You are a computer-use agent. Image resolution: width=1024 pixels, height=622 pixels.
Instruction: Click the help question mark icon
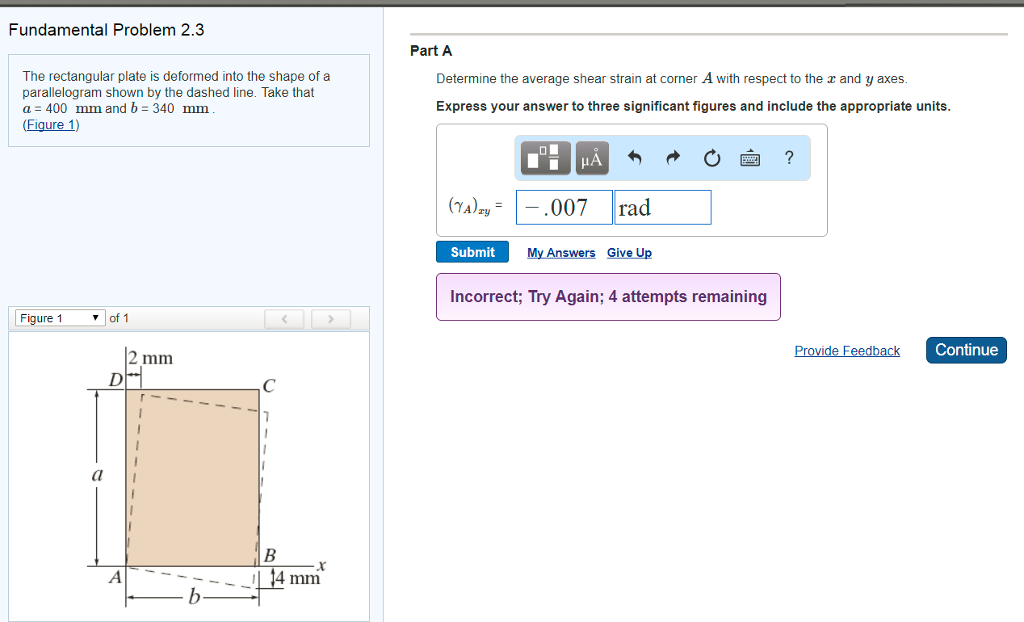tap(789, 157)
